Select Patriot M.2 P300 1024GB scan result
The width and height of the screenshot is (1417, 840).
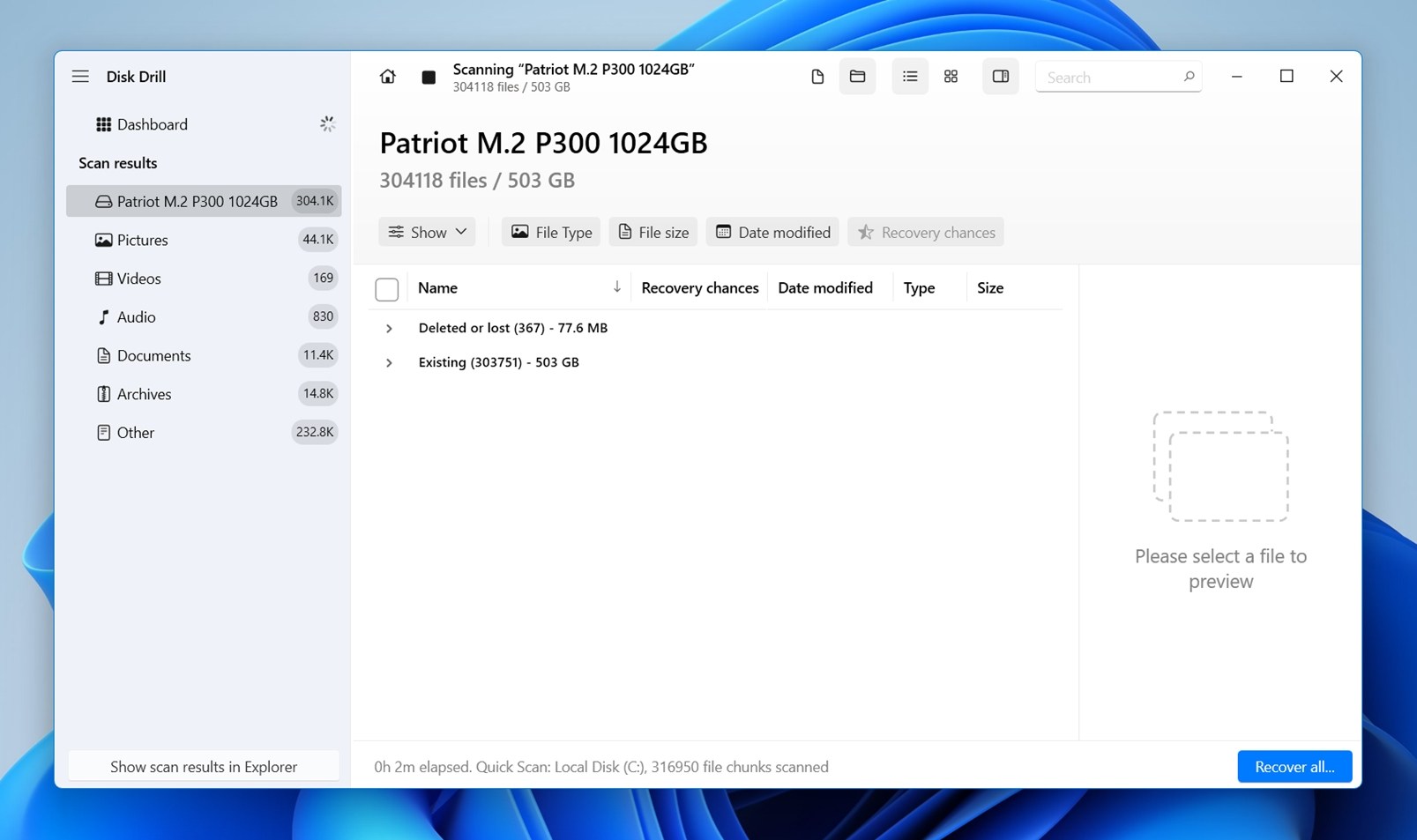pyautogui.click(x=204, y=201)
